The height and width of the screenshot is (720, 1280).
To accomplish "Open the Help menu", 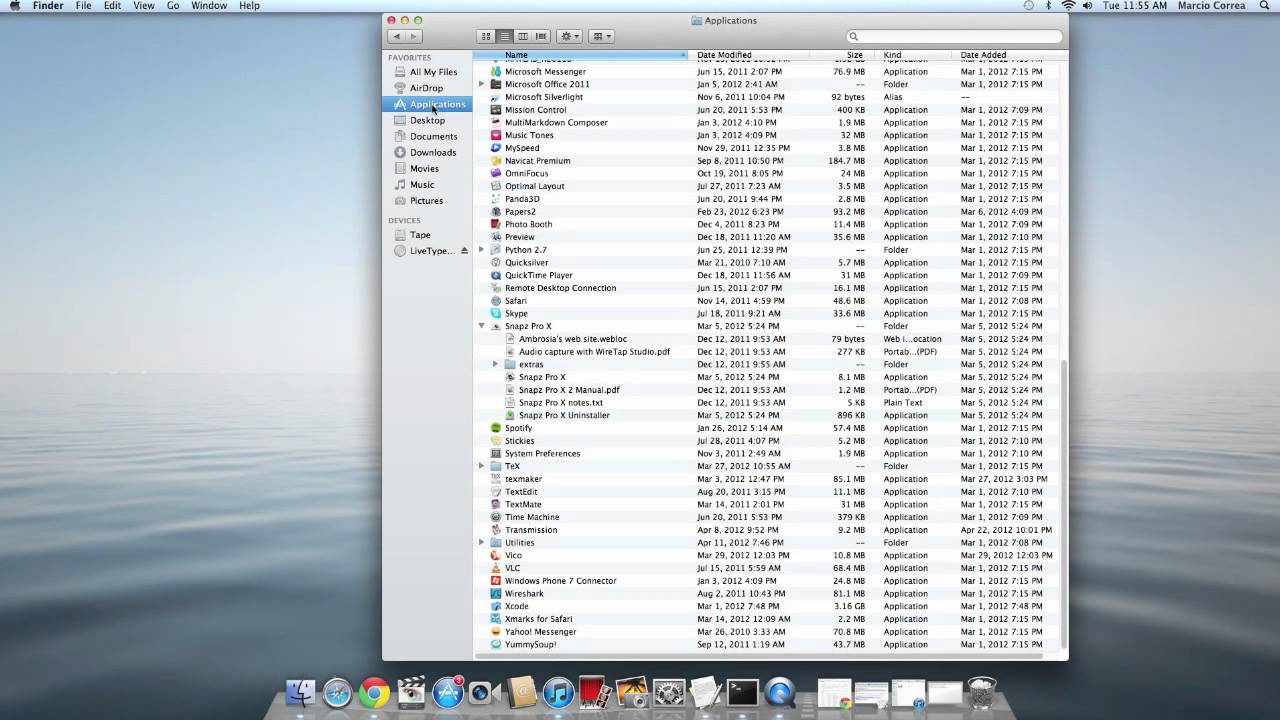I will click(x=249, y=6).
